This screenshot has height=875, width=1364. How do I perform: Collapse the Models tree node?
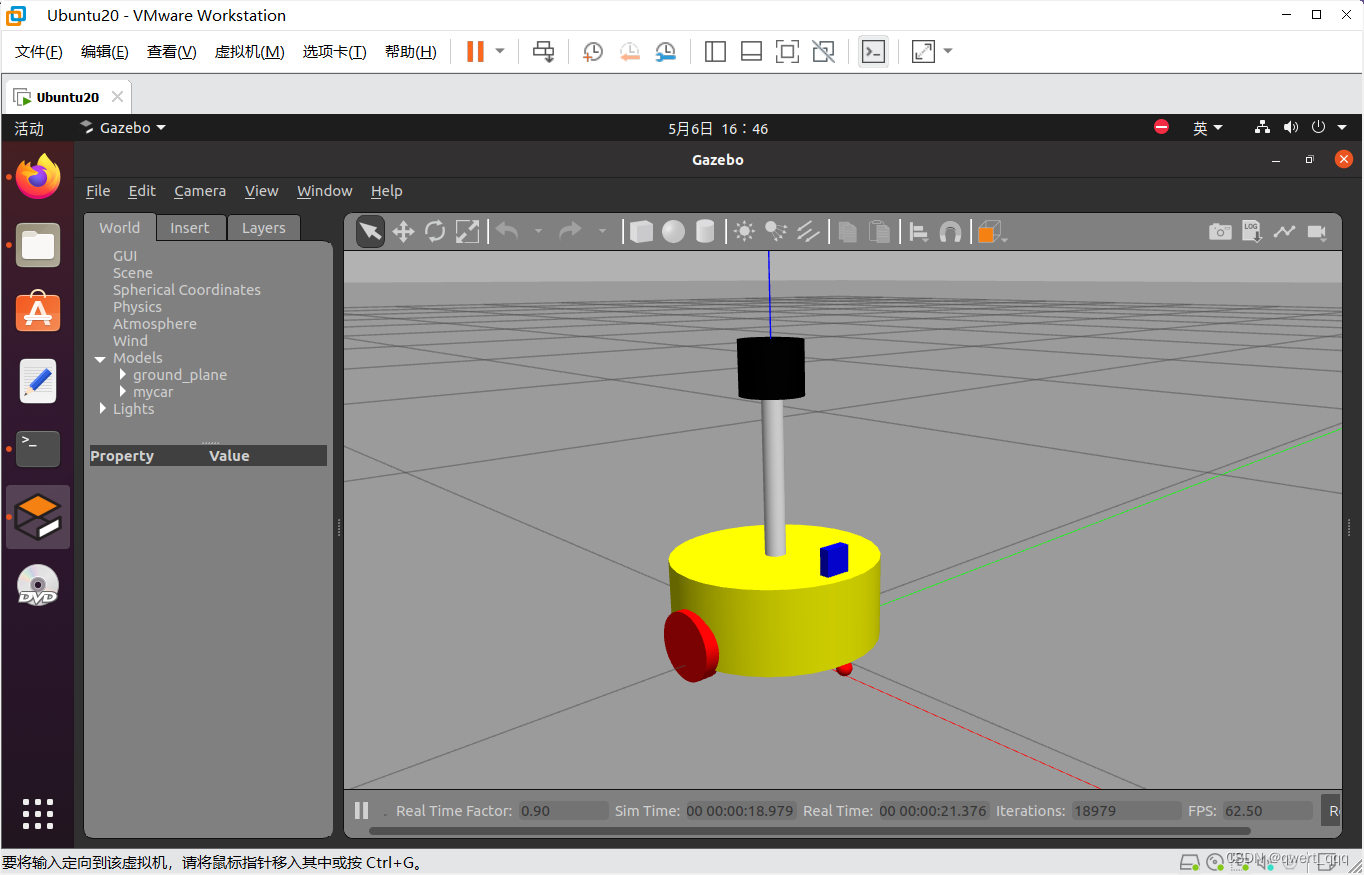(x=100, y=358)
